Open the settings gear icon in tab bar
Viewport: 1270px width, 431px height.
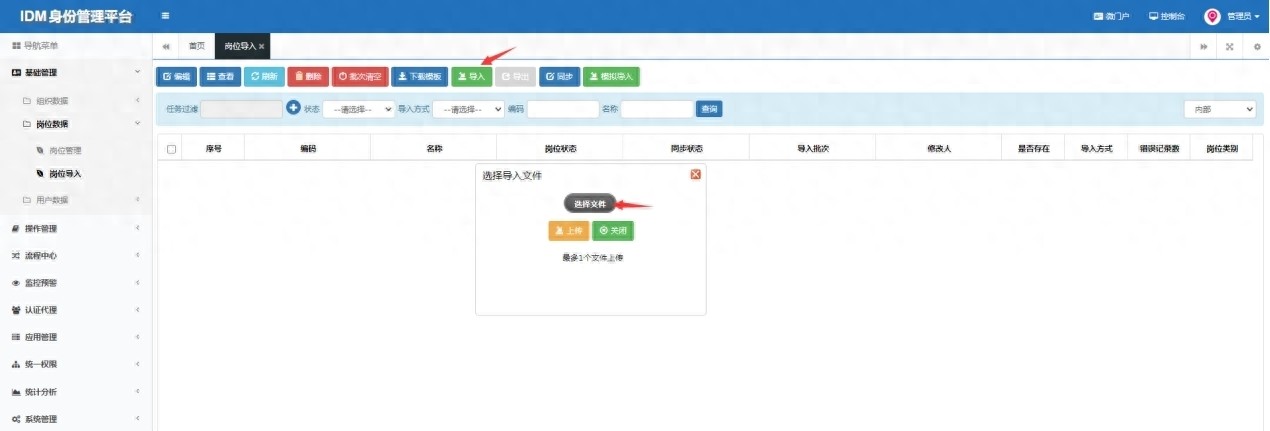pyautogui.click(x=1257, y=47)
